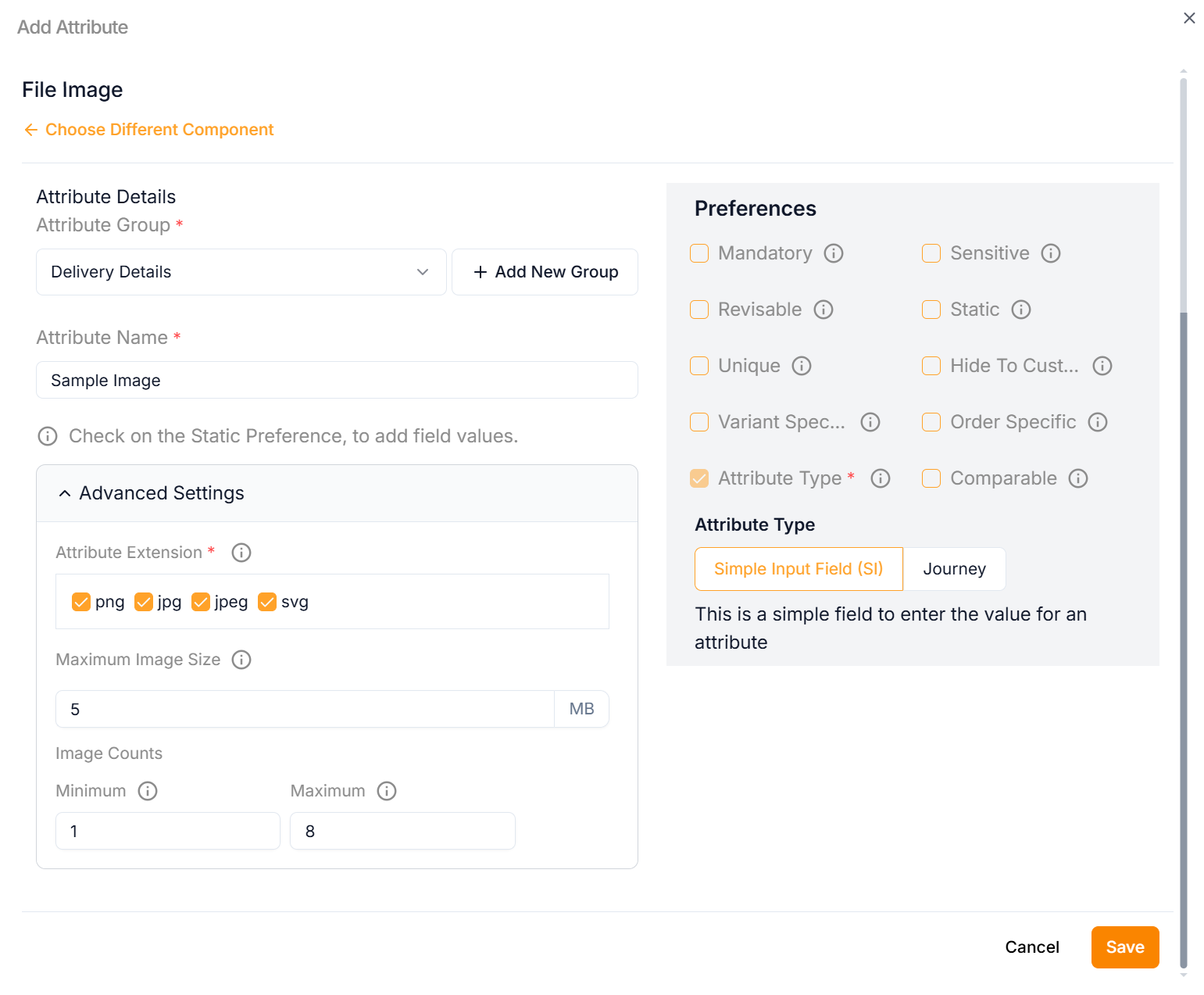Check the Static preference checkbox

931,310
